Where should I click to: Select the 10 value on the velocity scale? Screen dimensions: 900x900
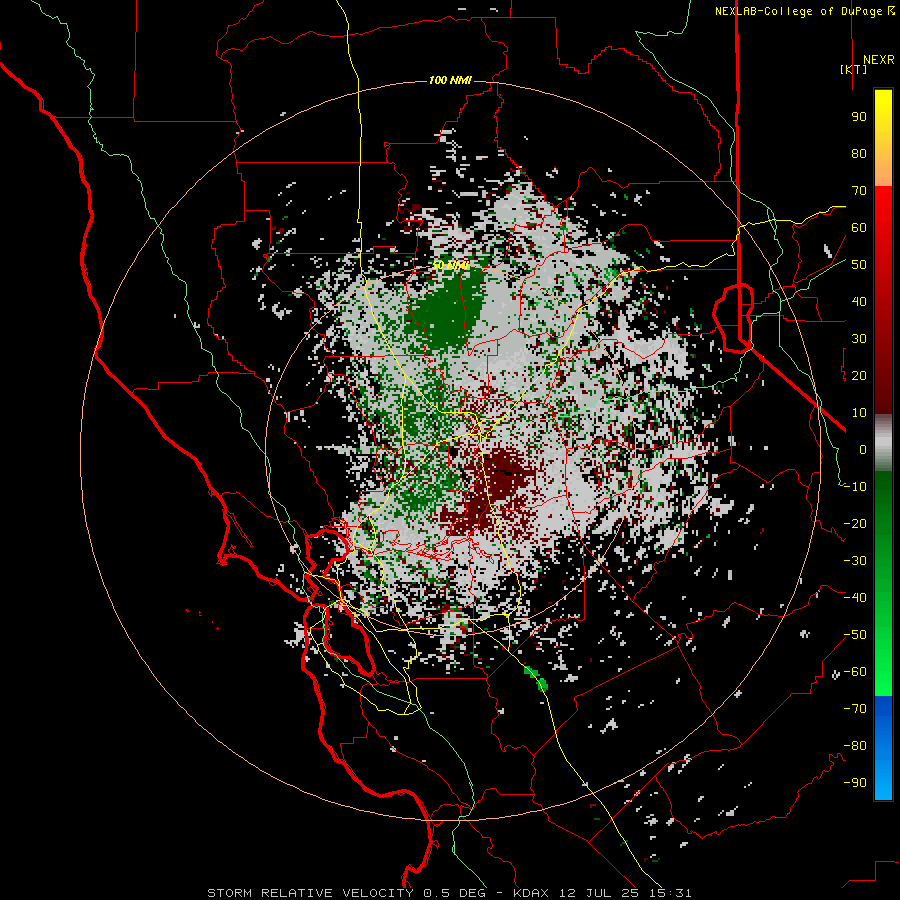click(859, 413)
